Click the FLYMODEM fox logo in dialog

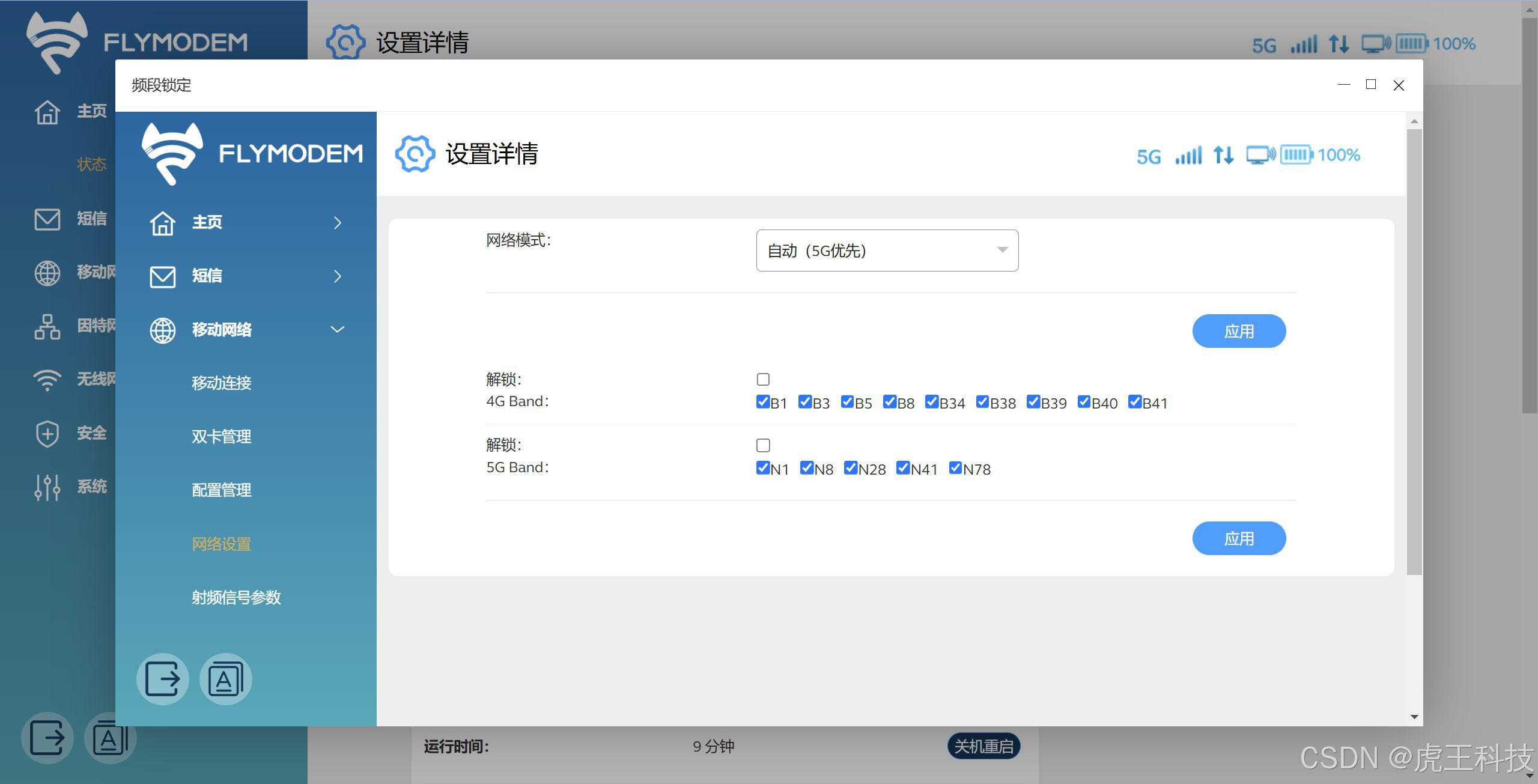tap(172, 154)
